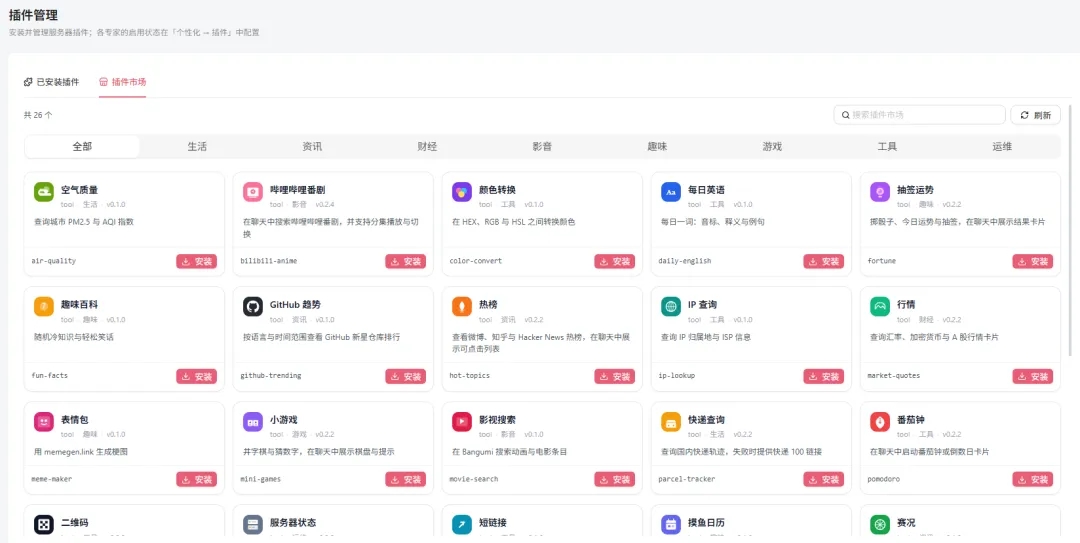Select the 工具 category filter
The image size is (1080, 543).
click(x=887, y=147)
